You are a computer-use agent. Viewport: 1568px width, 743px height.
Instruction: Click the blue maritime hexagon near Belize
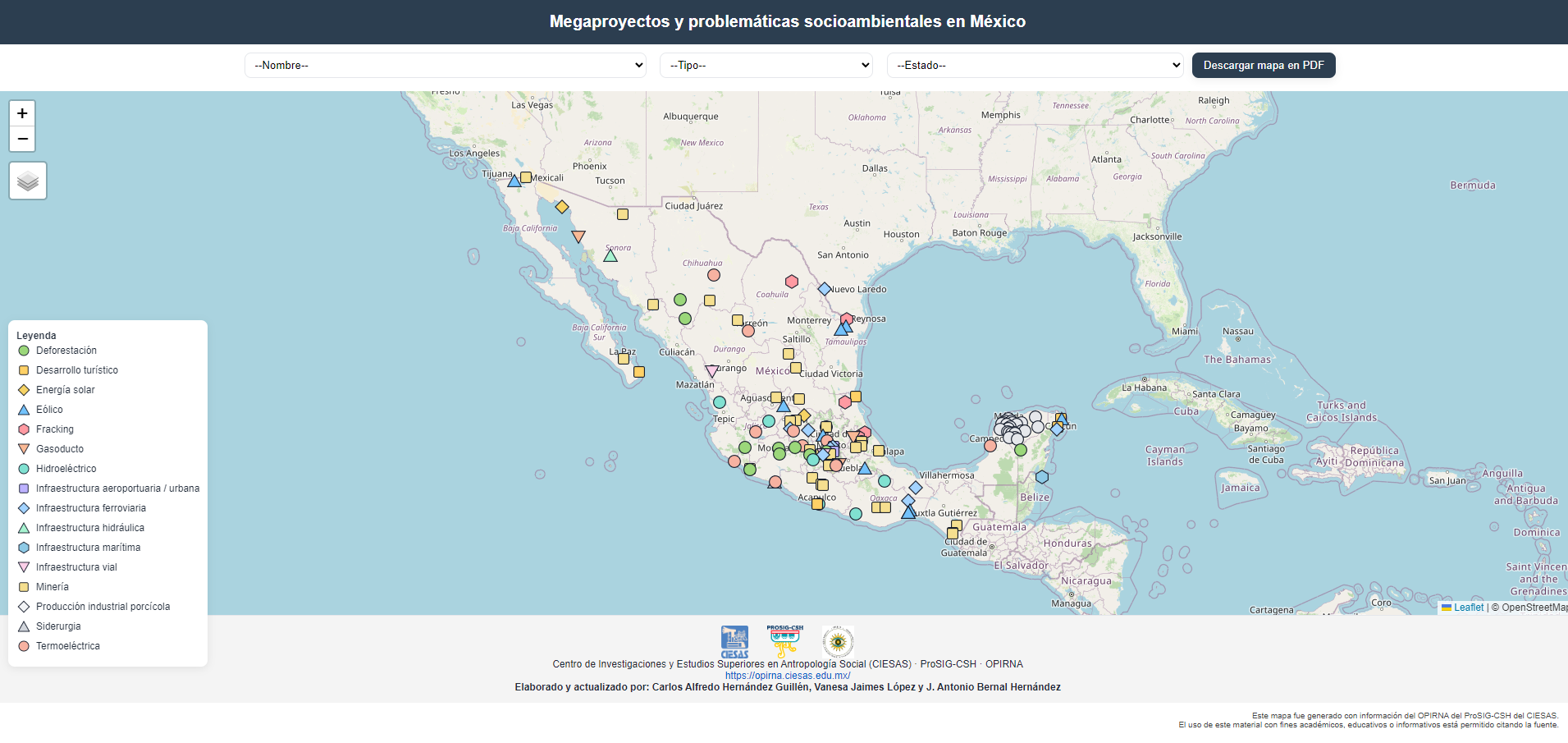coord(1042,477)
